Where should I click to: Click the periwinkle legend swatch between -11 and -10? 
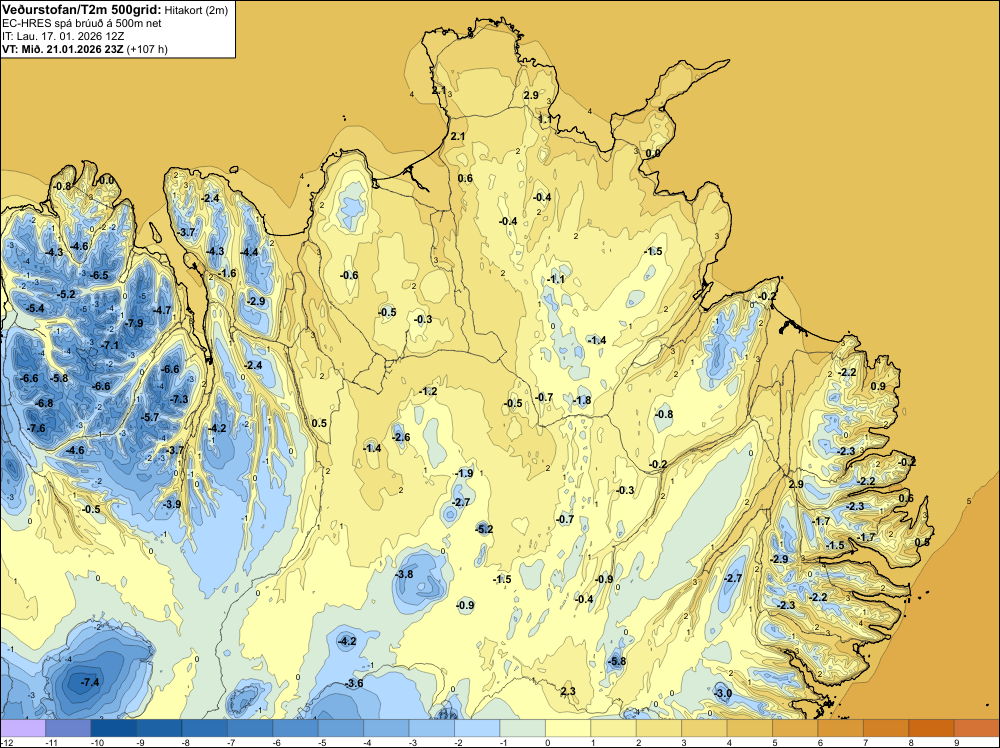(x=68, y=728)
